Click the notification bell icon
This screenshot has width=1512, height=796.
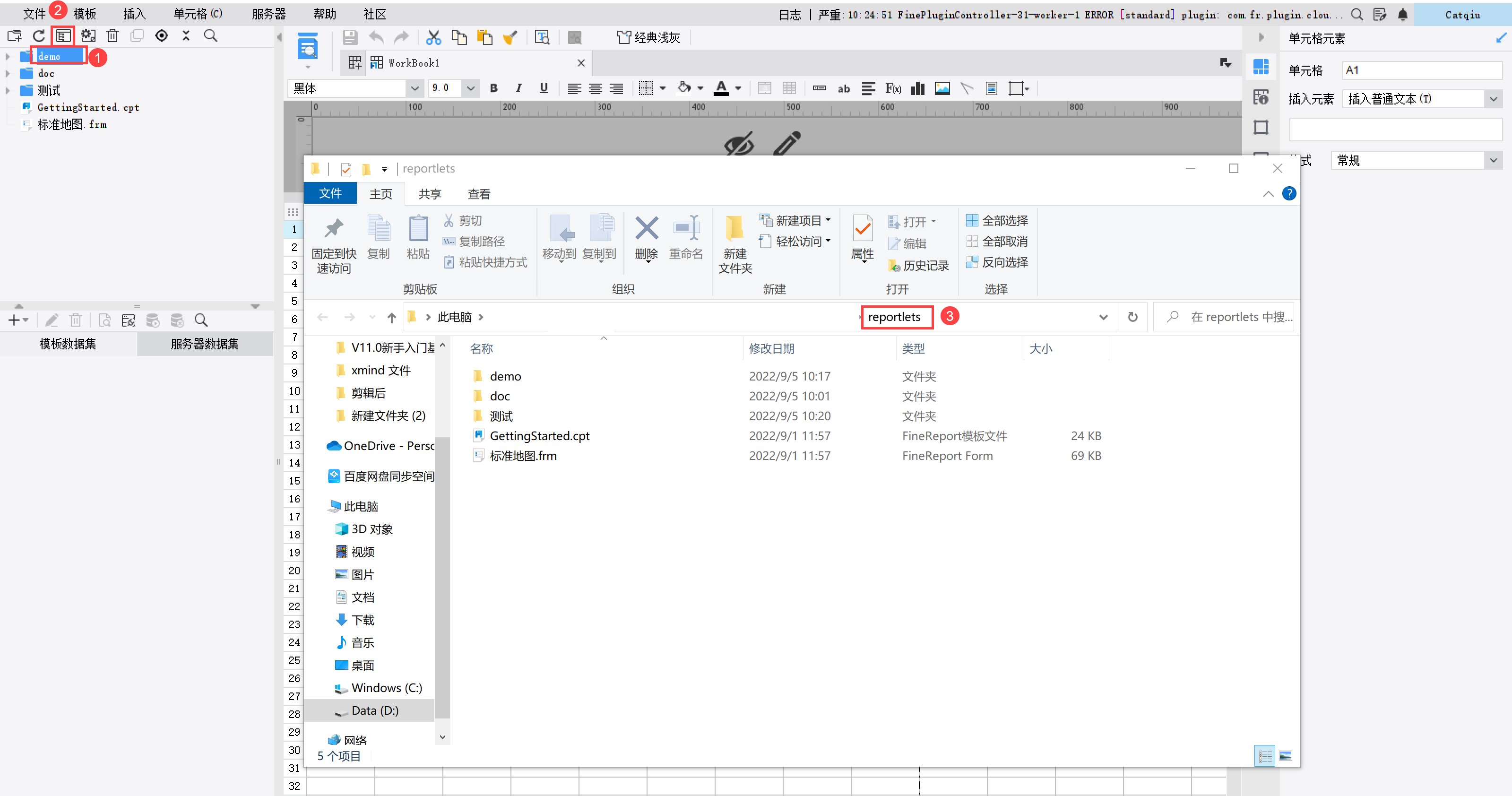click(x=1402, y=15)
